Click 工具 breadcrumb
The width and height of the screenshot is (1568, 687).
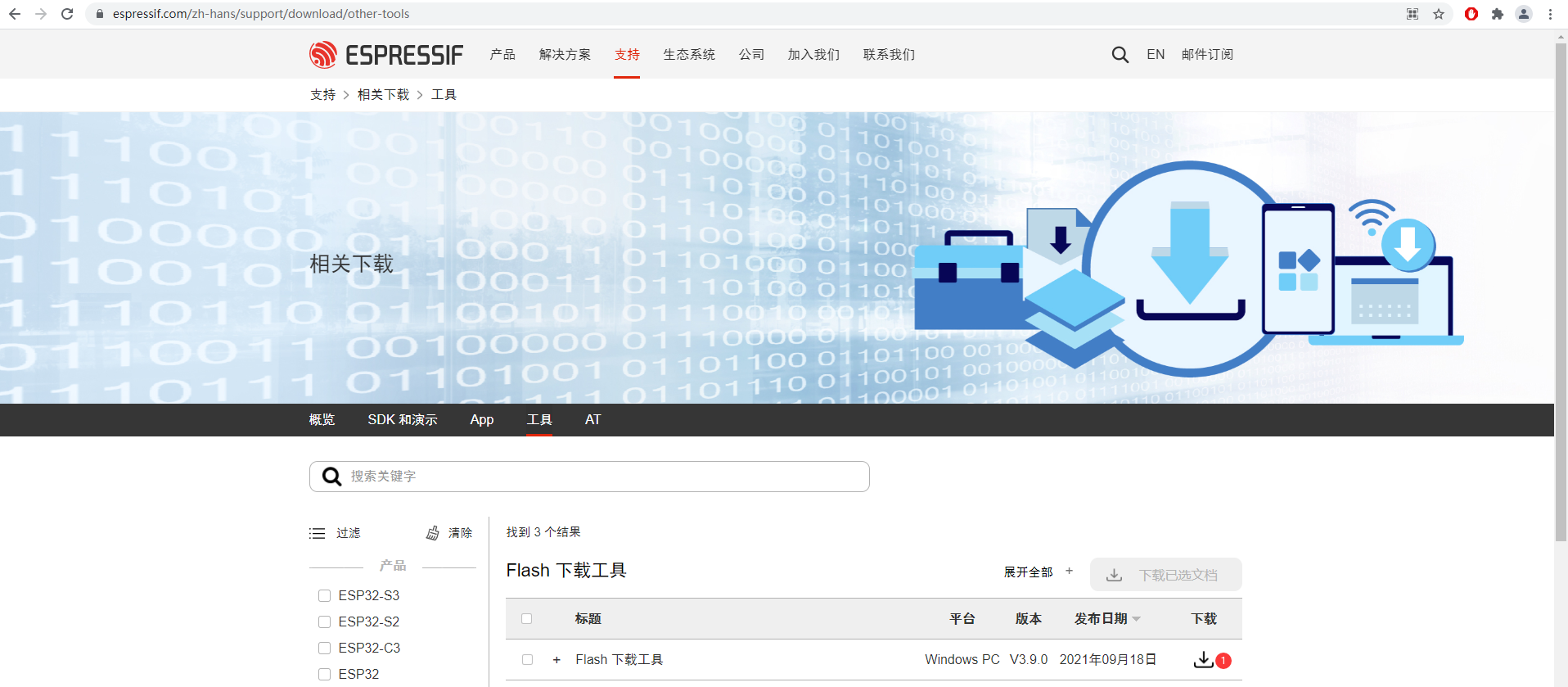444,95
